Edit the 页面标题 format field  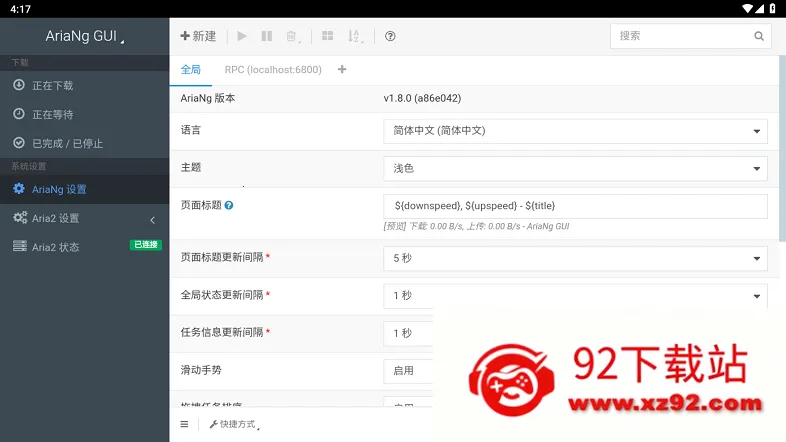pos(575,206)
